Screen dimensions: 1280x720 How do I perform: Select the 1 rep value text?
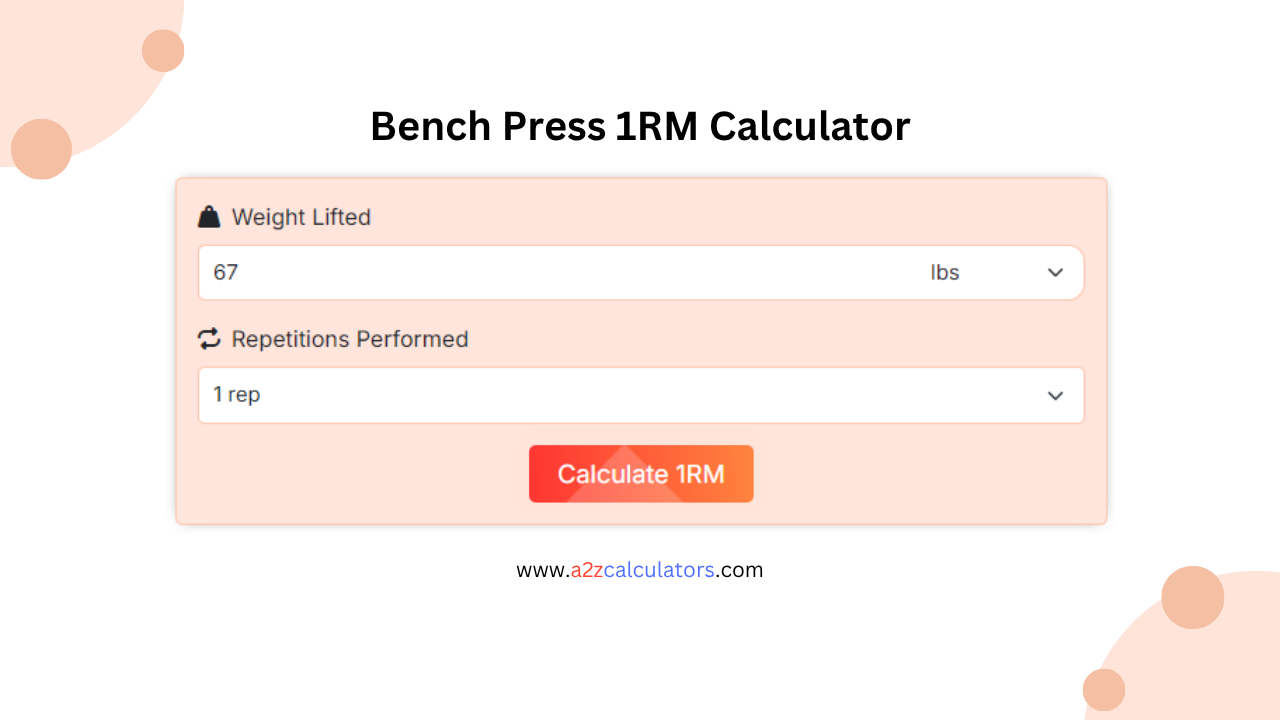coord(240,395)
